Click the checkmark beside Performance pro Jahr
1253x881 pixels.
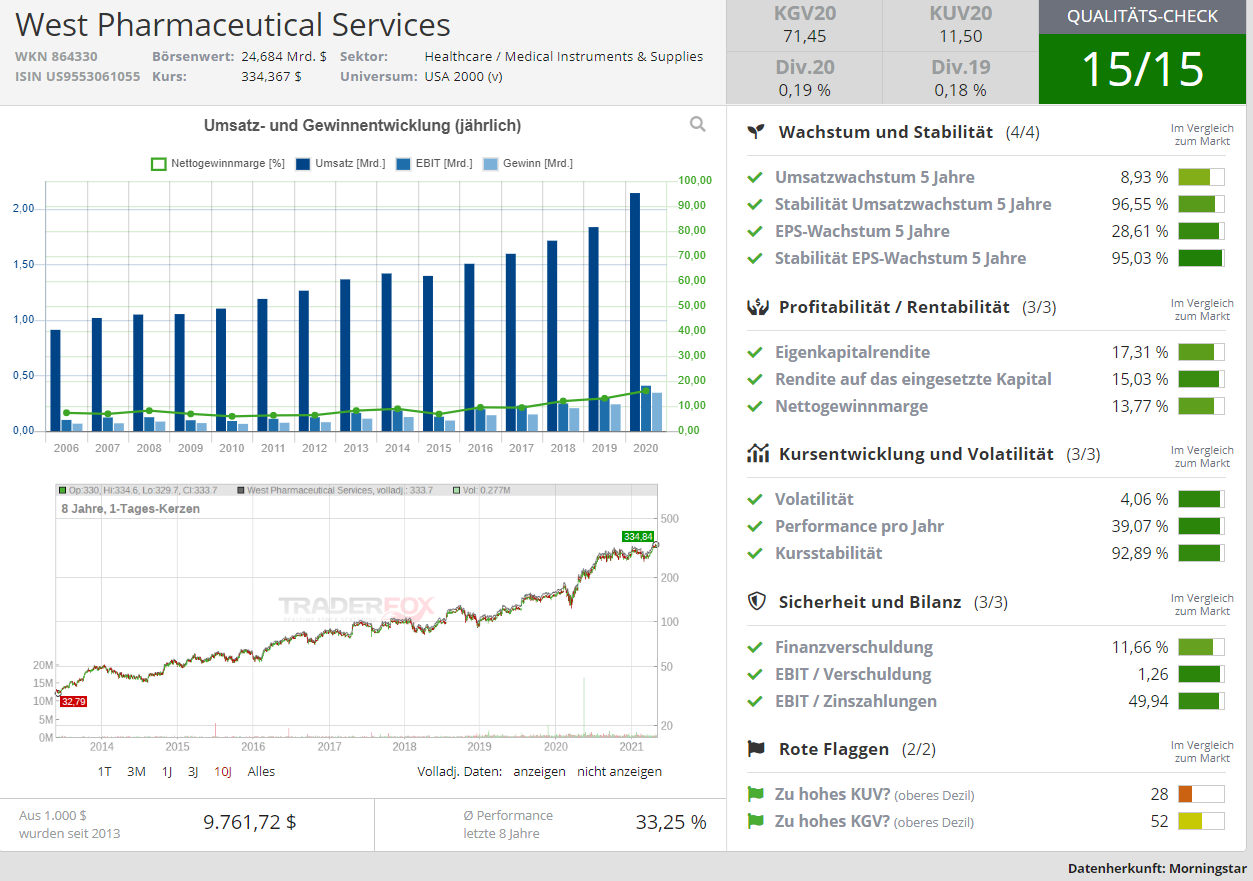[x=756, y=526]
